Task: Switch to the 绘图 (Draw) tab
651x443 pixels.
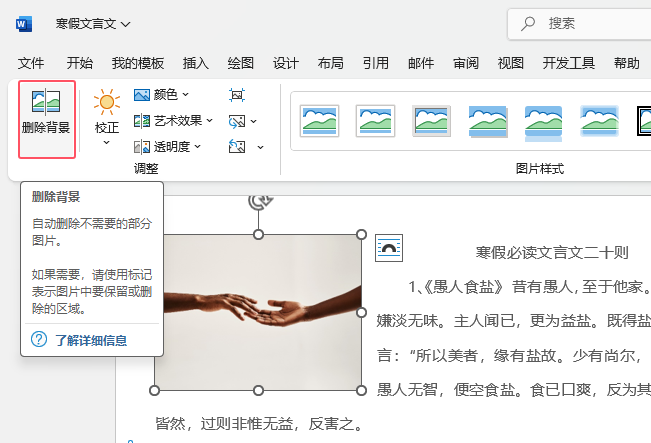Action: coord(240,63)
